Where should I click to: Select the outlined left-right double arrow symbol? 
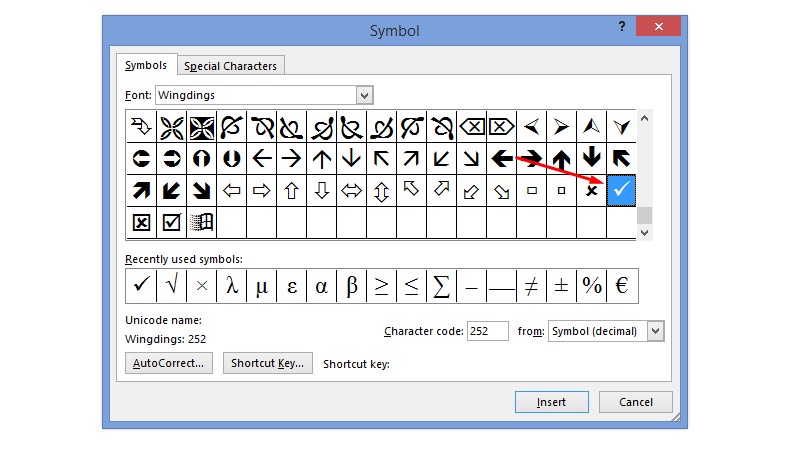[352, 190]
